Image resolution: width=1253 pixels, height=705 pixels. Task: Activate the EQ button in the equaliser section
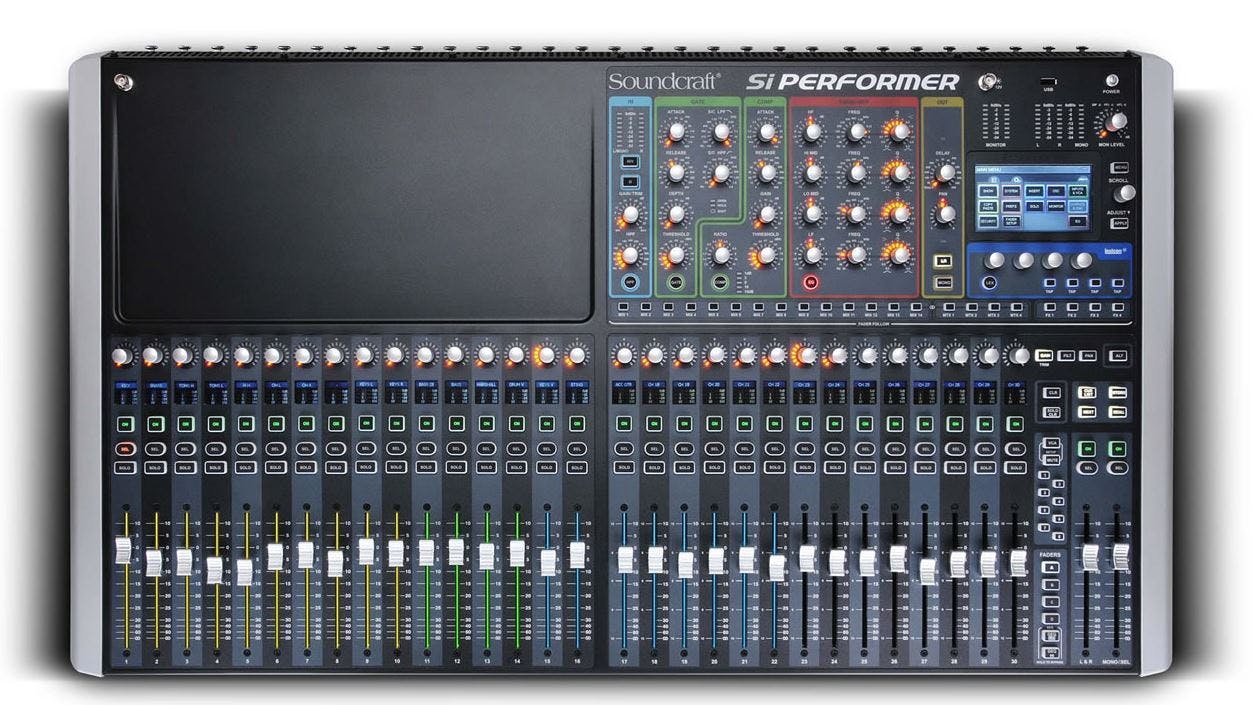coord(811,282)
